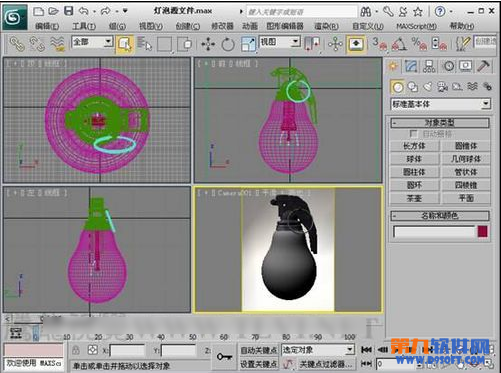The width and height of the screenshot is (501, 373).
Task: Switch to Utilities hammer tab
Action: click(483, 66)
